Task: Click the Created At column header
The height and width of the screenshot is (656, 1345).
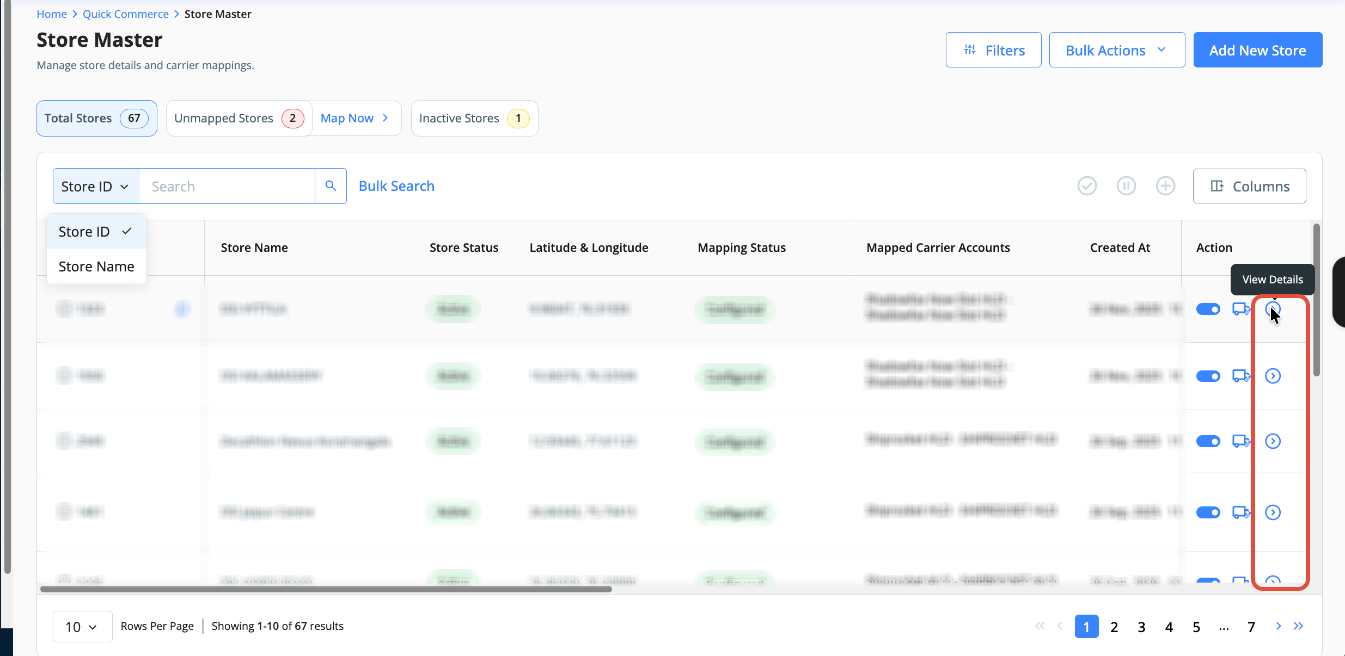Action: click(1120, 248)
